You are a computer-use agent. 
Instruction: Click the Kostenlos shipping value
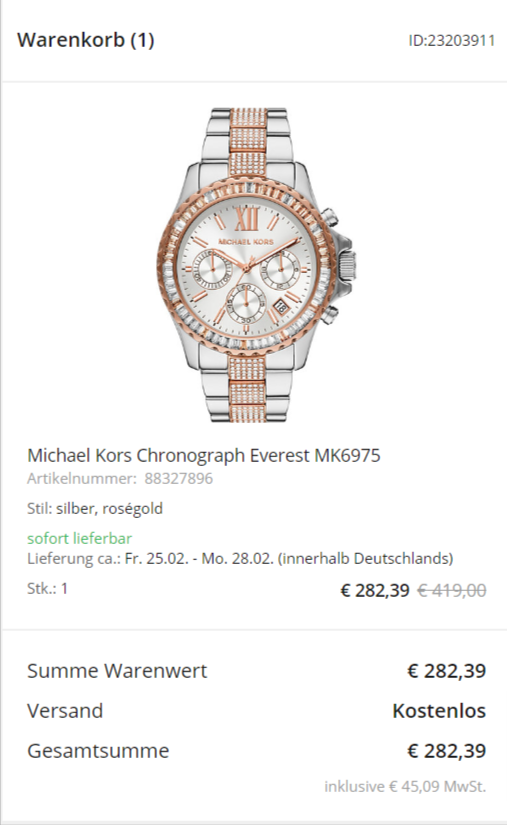point(439,711)
